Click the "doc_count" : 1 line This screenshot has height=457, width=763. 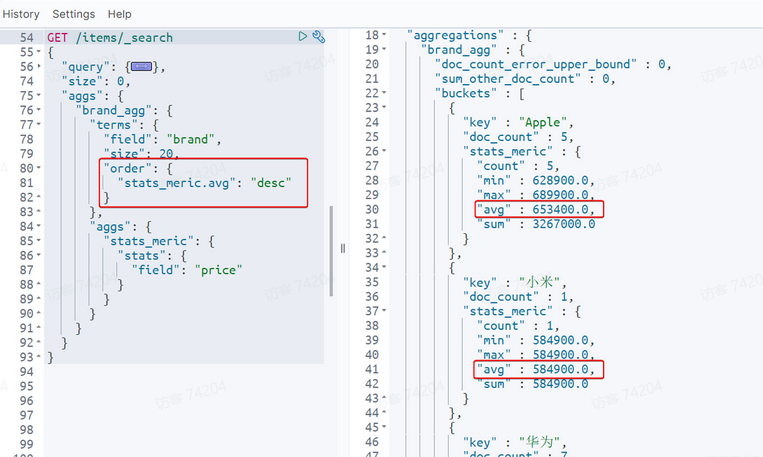click(518, 297)
